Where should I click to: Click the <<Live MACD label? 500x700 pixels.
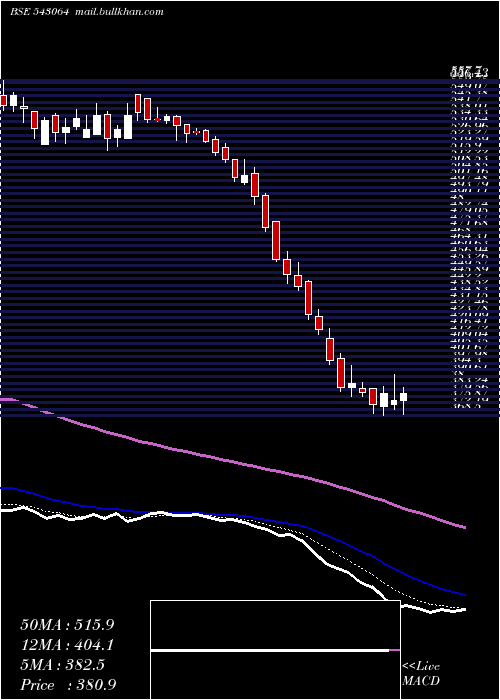(421, 673)
